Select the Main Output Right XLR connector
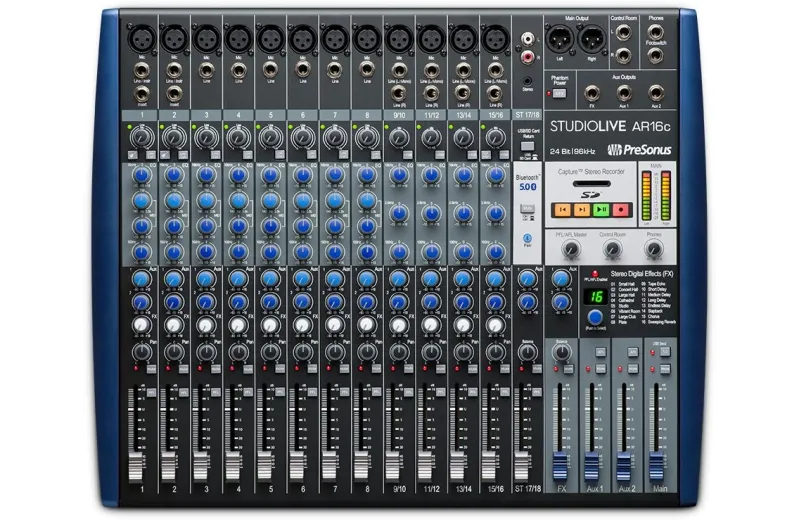 click(592, 39)
